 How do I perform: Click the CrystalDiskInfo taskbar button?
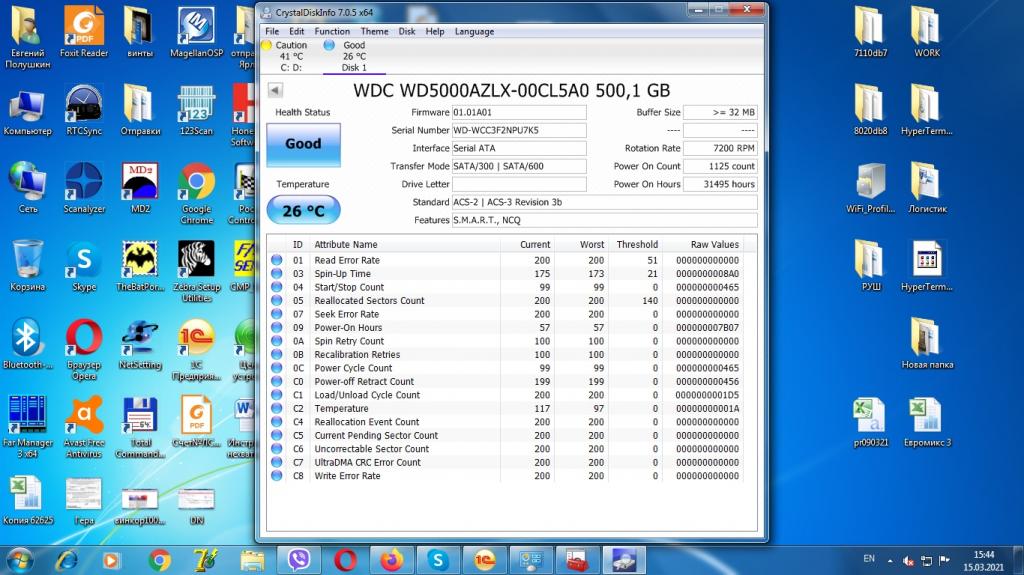tap(624, 560)
